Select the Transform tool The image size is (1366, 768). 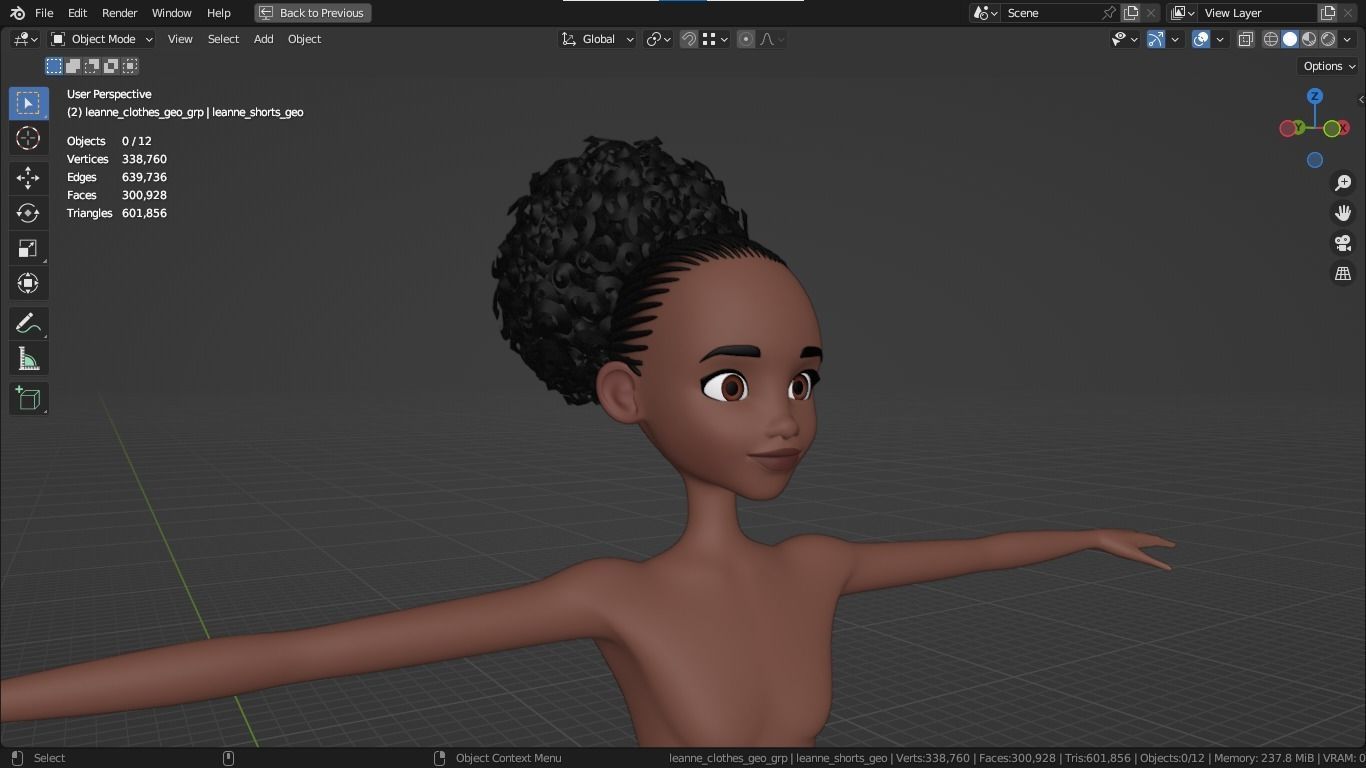[x=28, y=283]
